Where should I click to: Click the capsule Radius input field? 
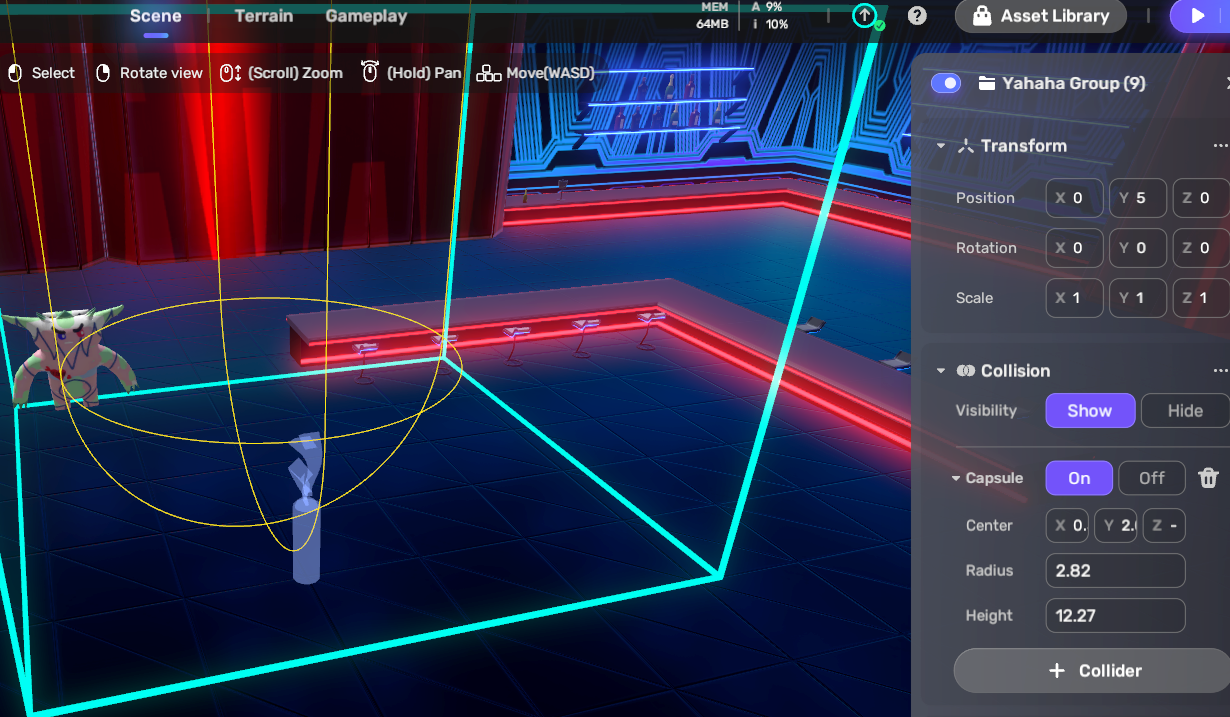click(x=1115, y=571)
